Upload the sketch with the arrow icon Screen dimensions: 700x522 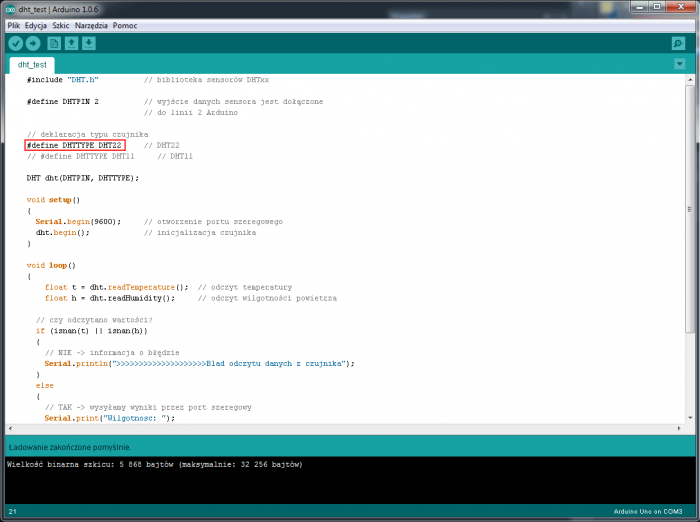point(34,43)
